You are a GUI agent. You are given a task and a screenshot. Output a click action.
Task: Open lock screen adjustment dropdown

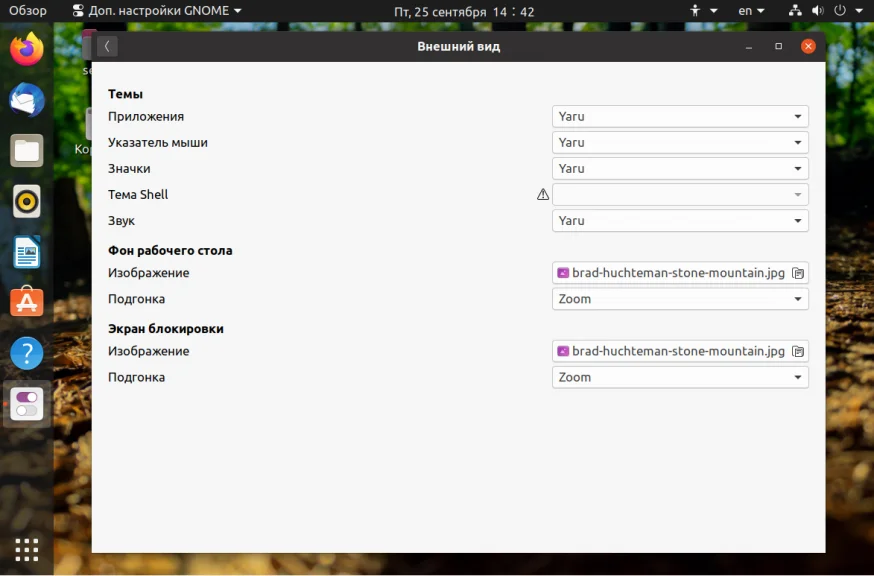pyautogui.click(x=680, y=377)
